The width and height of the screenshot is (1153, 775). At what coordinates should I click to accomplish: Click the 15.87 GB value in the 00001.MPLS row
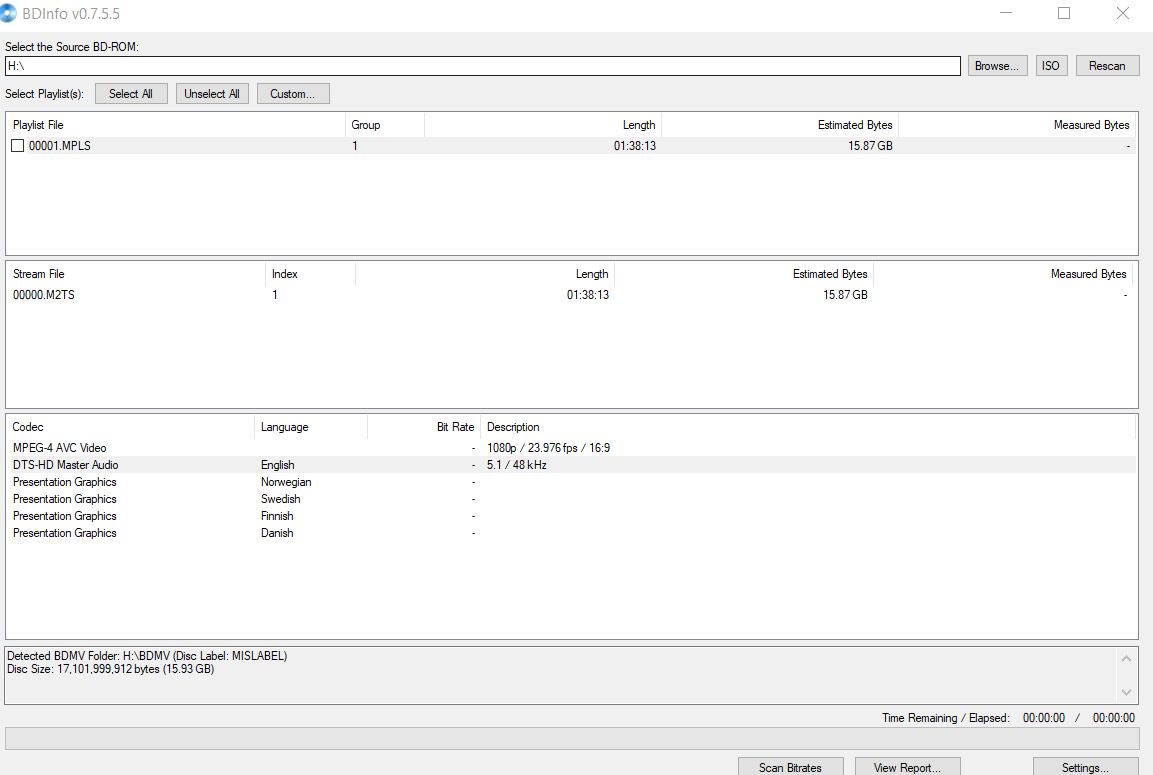870,146
